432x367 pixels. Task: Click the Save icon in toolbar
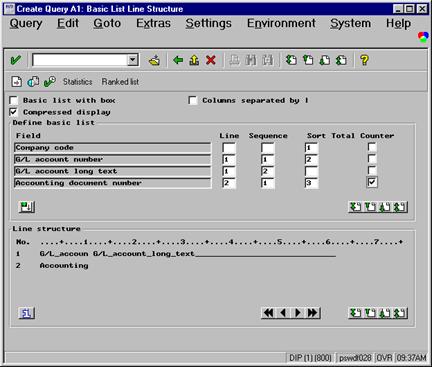154,61
